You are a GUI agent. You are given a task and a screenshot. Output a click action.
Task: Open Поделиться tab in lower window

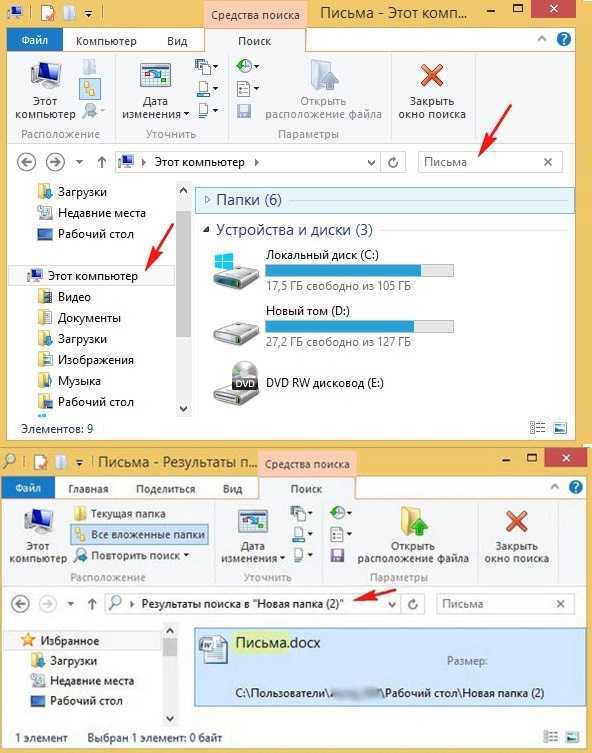(166, 489)
